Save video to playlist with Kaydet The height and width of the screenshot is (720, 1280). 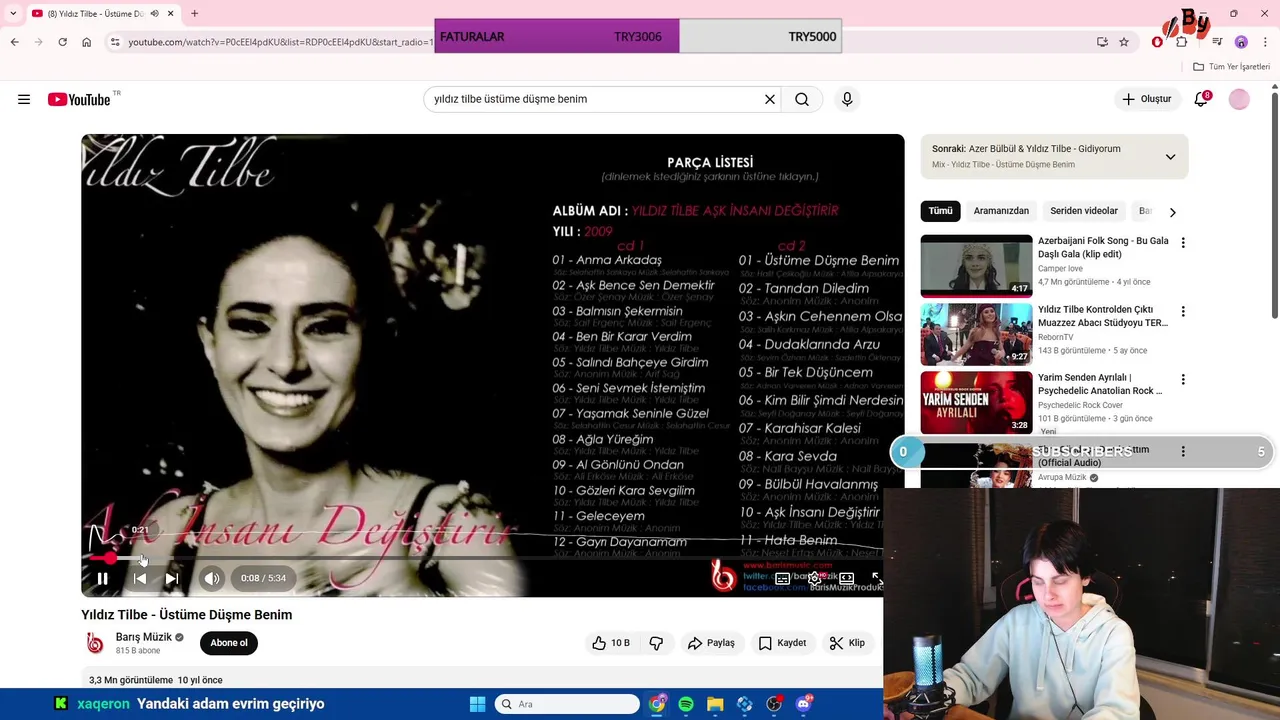click(x=782, y=643)
